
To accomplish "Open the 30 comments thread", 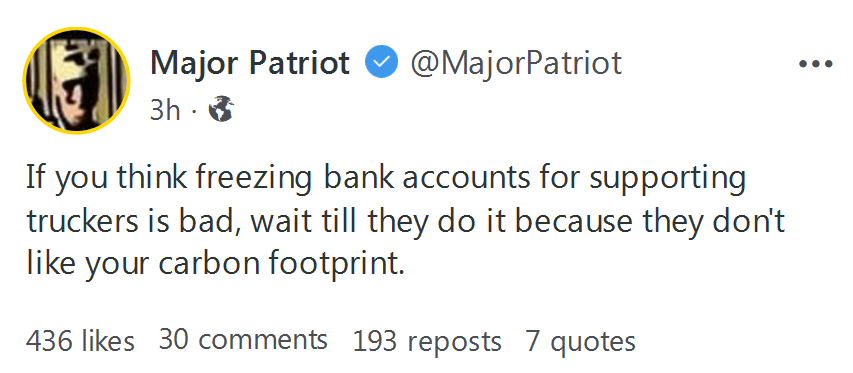I will 243,340.
